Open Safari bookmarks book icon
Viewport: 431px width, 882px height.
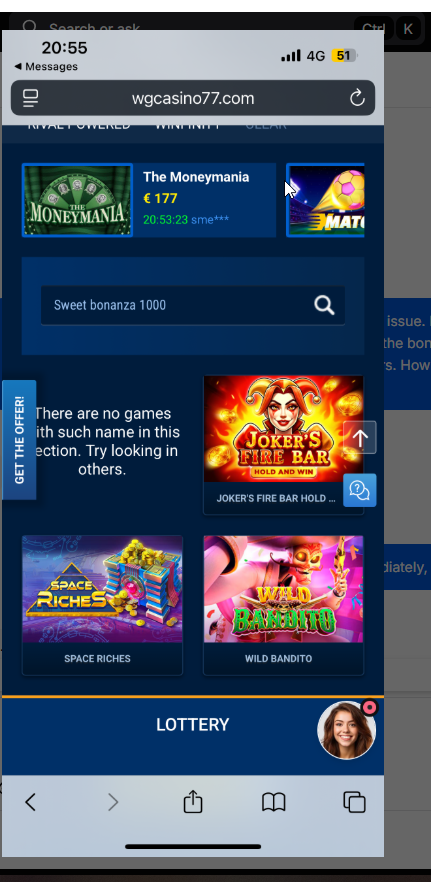[x=274, y=803]
